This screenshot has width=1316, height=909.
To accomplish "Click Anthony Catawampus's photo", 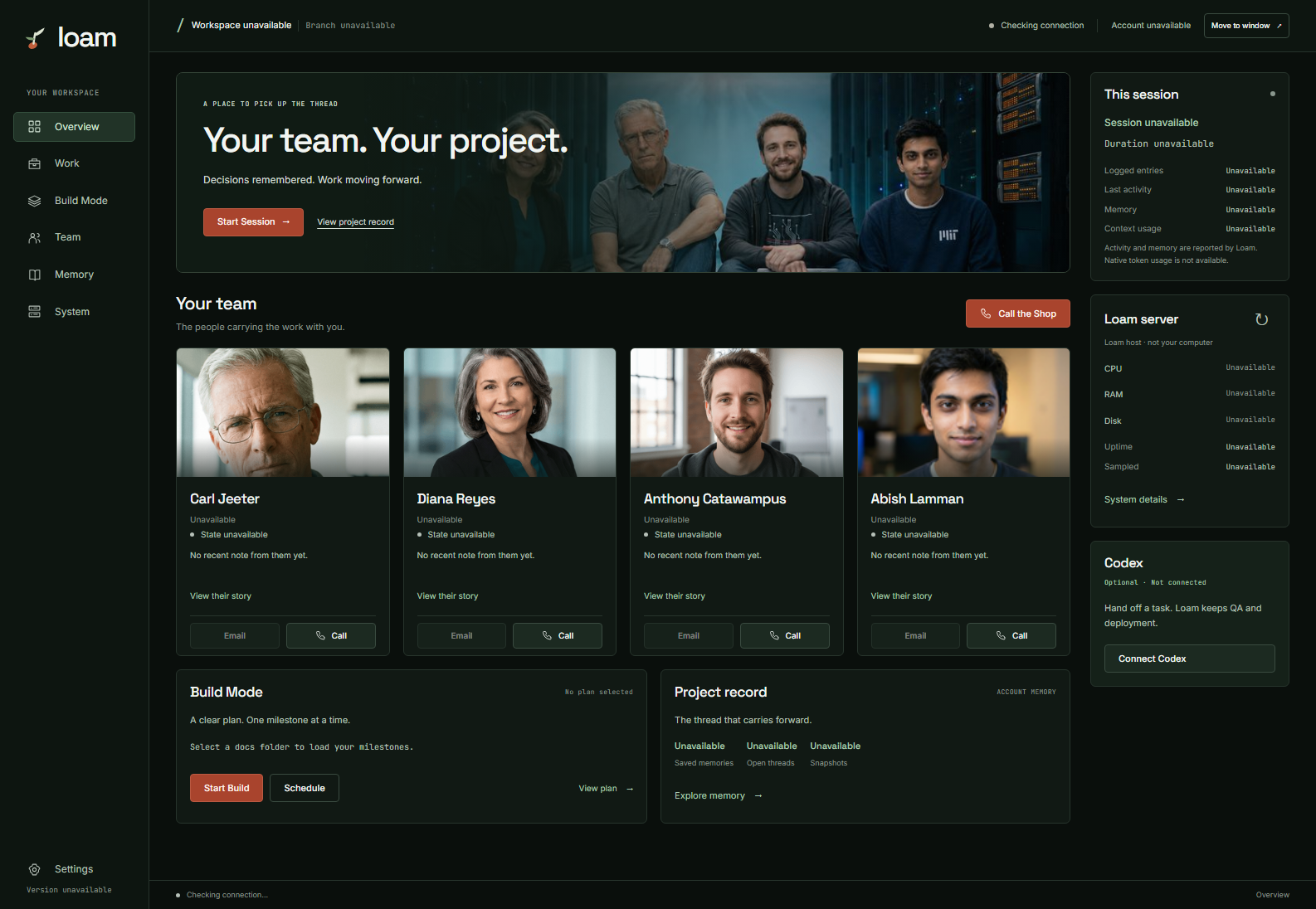I will (x=737, y=412).
